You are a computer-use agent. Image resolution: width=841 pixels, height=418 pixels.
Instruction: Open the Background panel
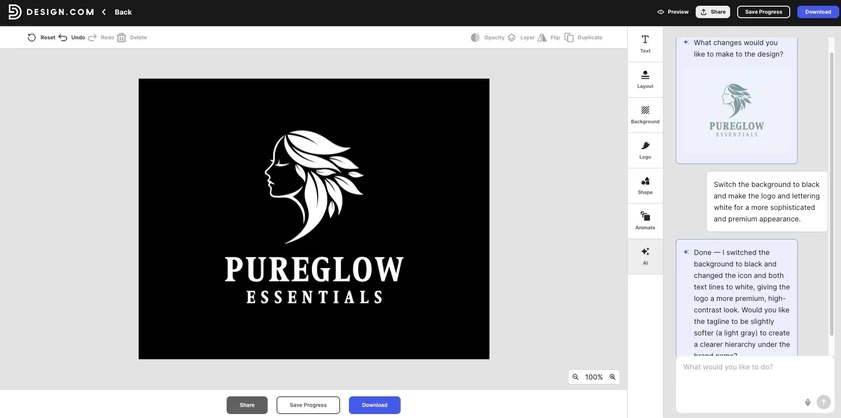coord(645,115)
